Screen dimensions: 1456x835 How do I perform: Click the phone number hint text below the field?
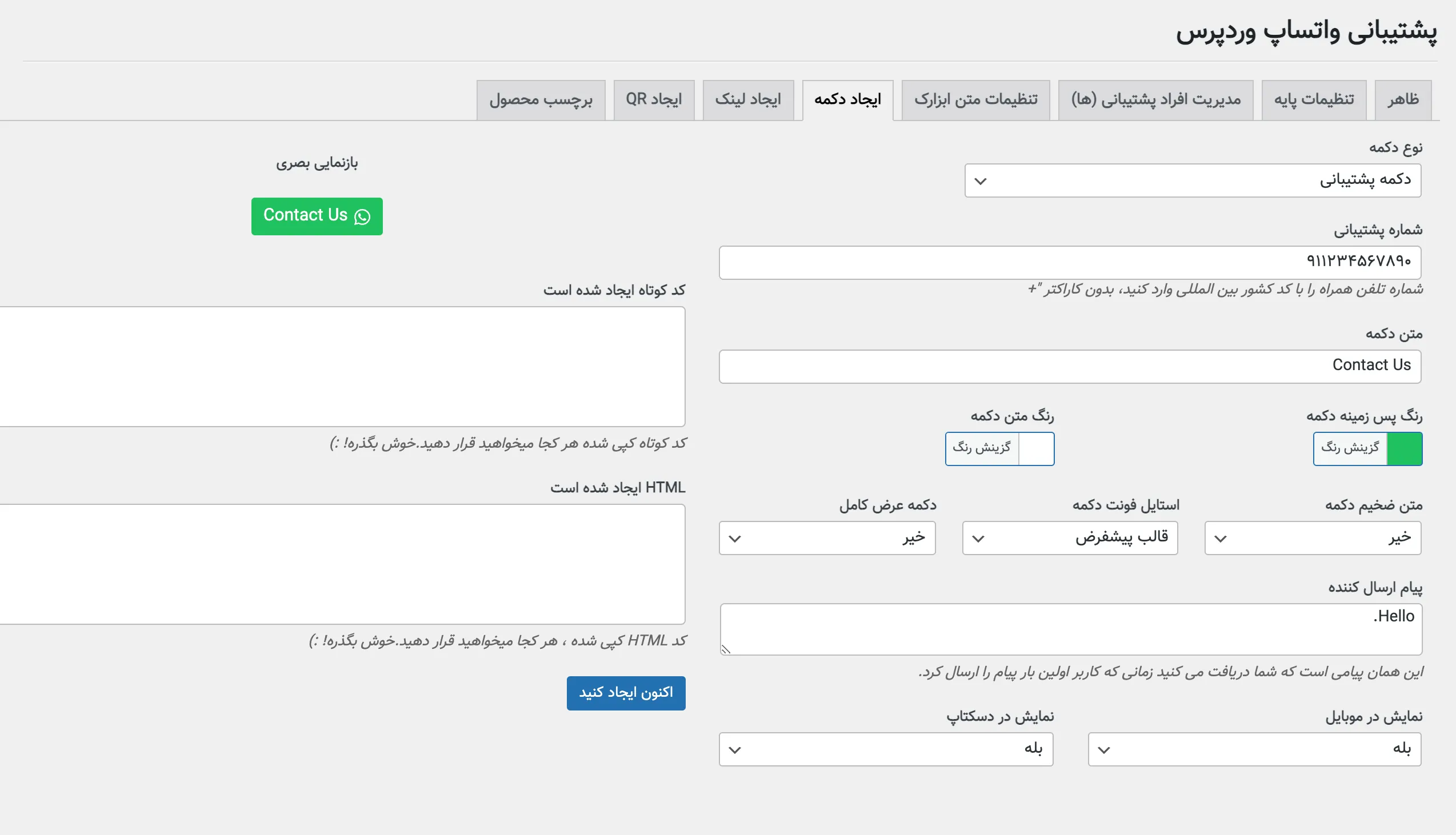1225,289
